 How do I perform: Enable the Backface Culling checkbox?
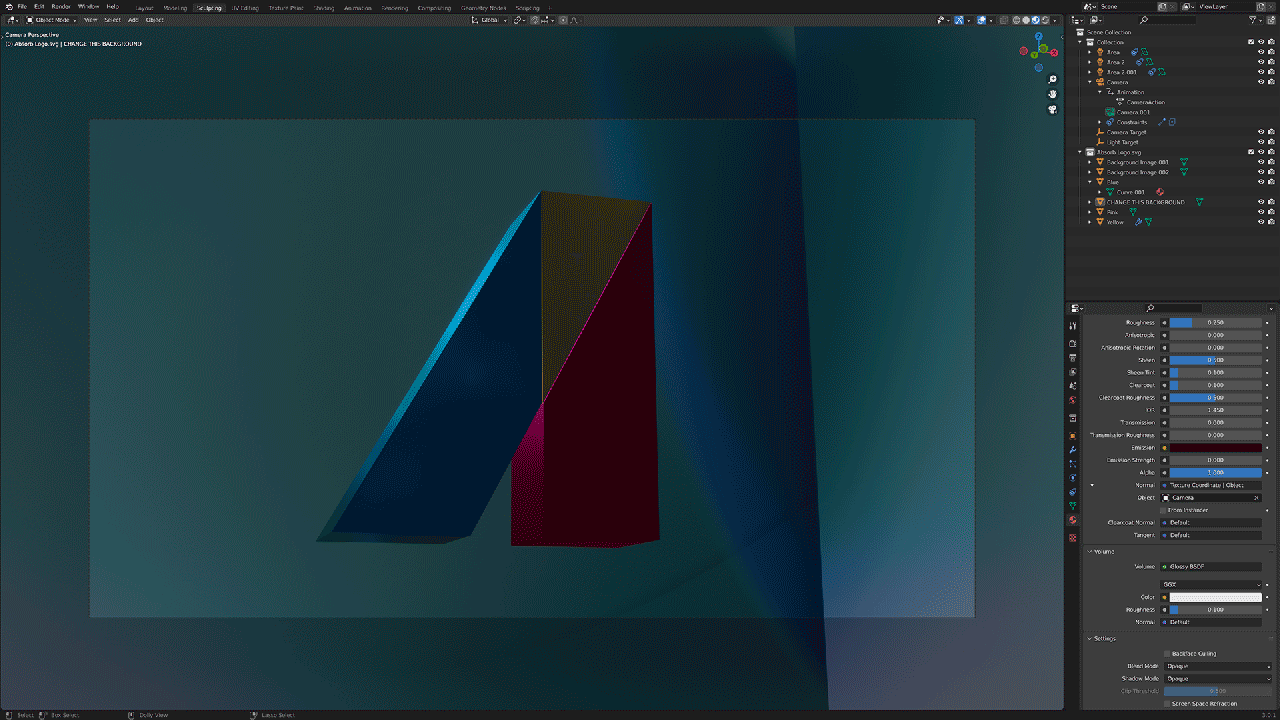[1166, 653]
